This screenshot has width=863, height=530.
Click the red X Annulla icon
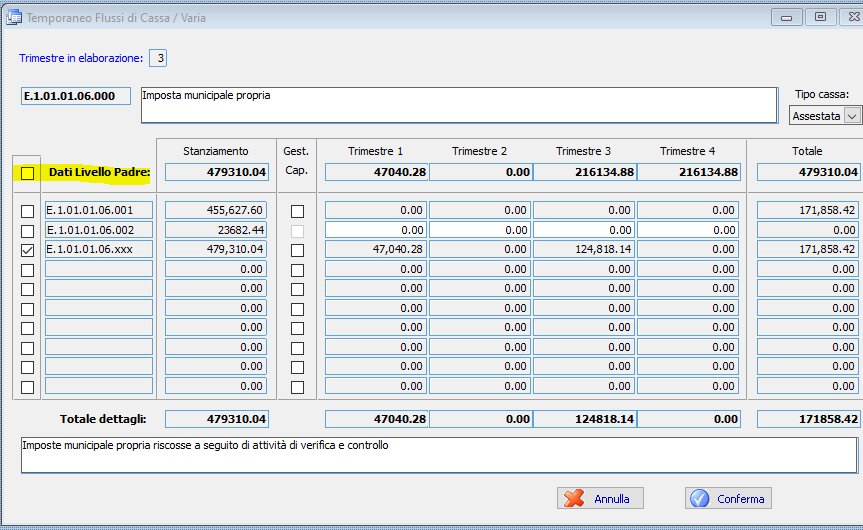click(x=573, y=498)
